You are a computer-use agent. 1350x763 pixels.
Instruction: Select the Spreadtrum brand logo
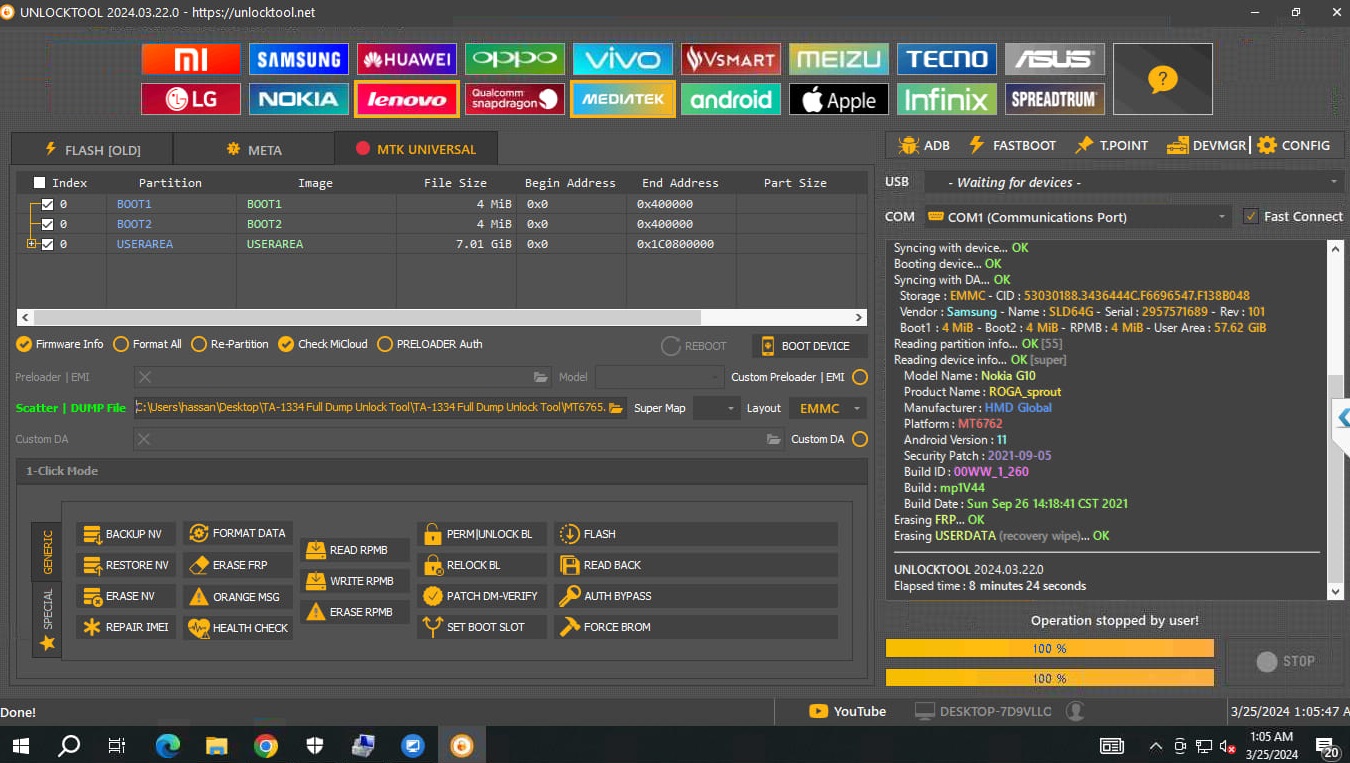pyautogui.click(x=1055, y=99)
